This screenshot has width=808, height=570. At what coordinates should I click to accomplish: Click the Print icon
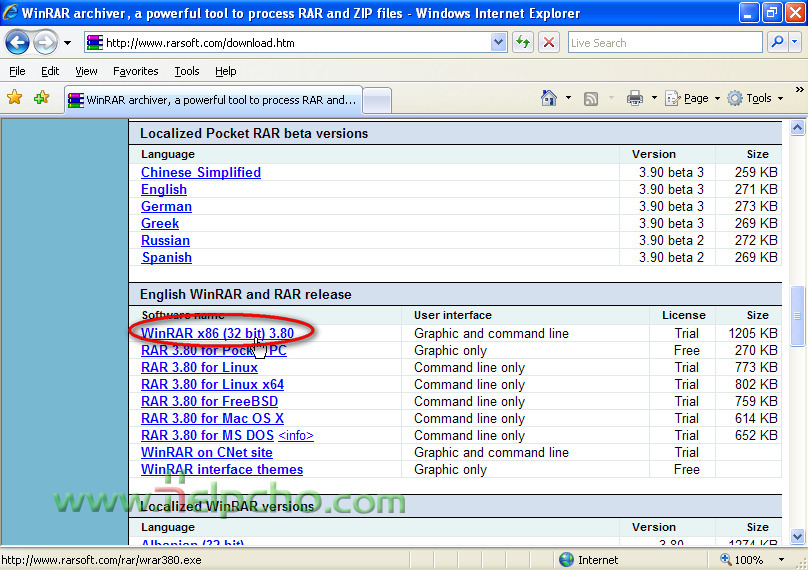(635, 98)
